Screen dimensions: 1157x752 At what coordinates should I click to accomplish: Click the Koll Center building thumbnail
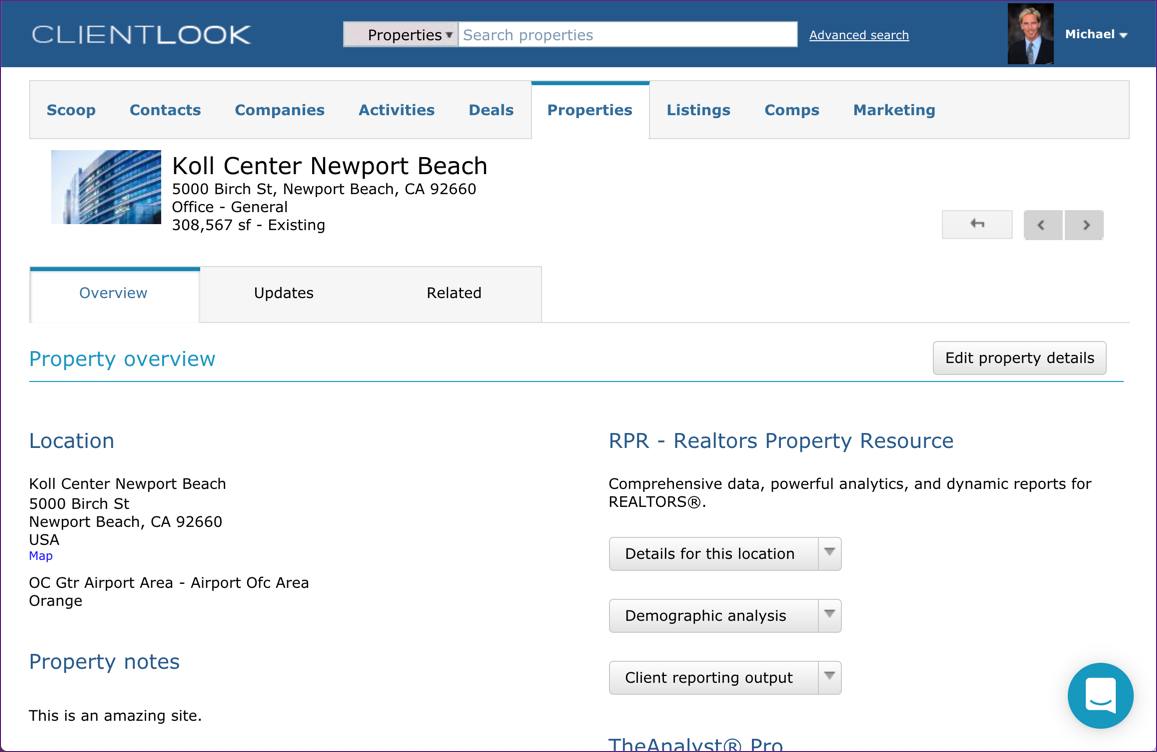click(x=105, y=187)
